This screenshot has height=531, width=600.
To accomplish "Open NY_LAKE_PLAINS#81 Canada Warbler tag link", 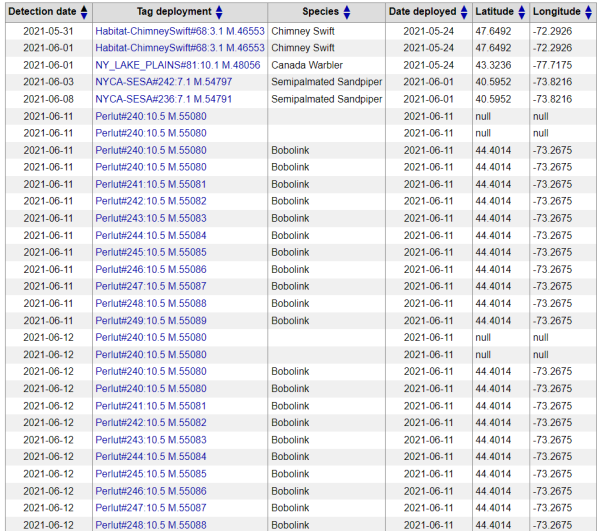I will (178, 65).
